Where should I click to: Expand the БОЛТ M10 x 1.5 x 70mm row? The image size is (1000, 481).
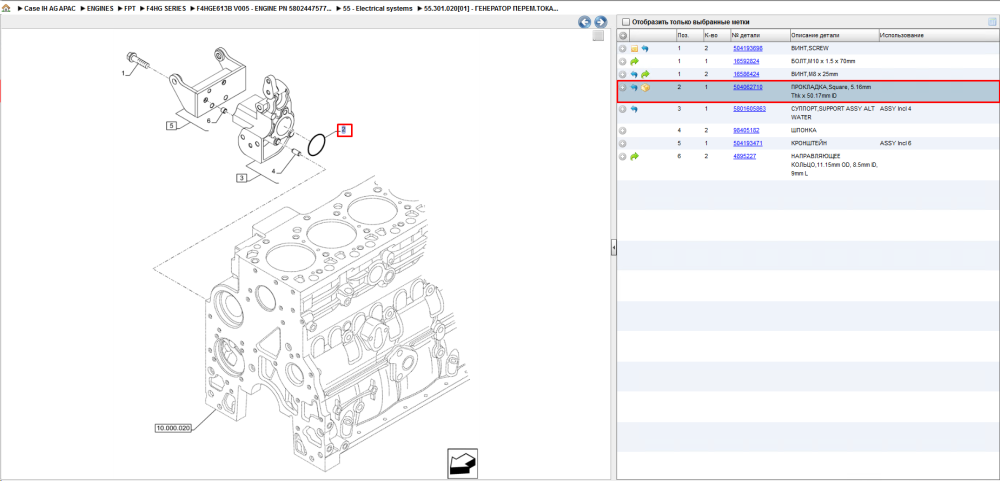[623, 61]
